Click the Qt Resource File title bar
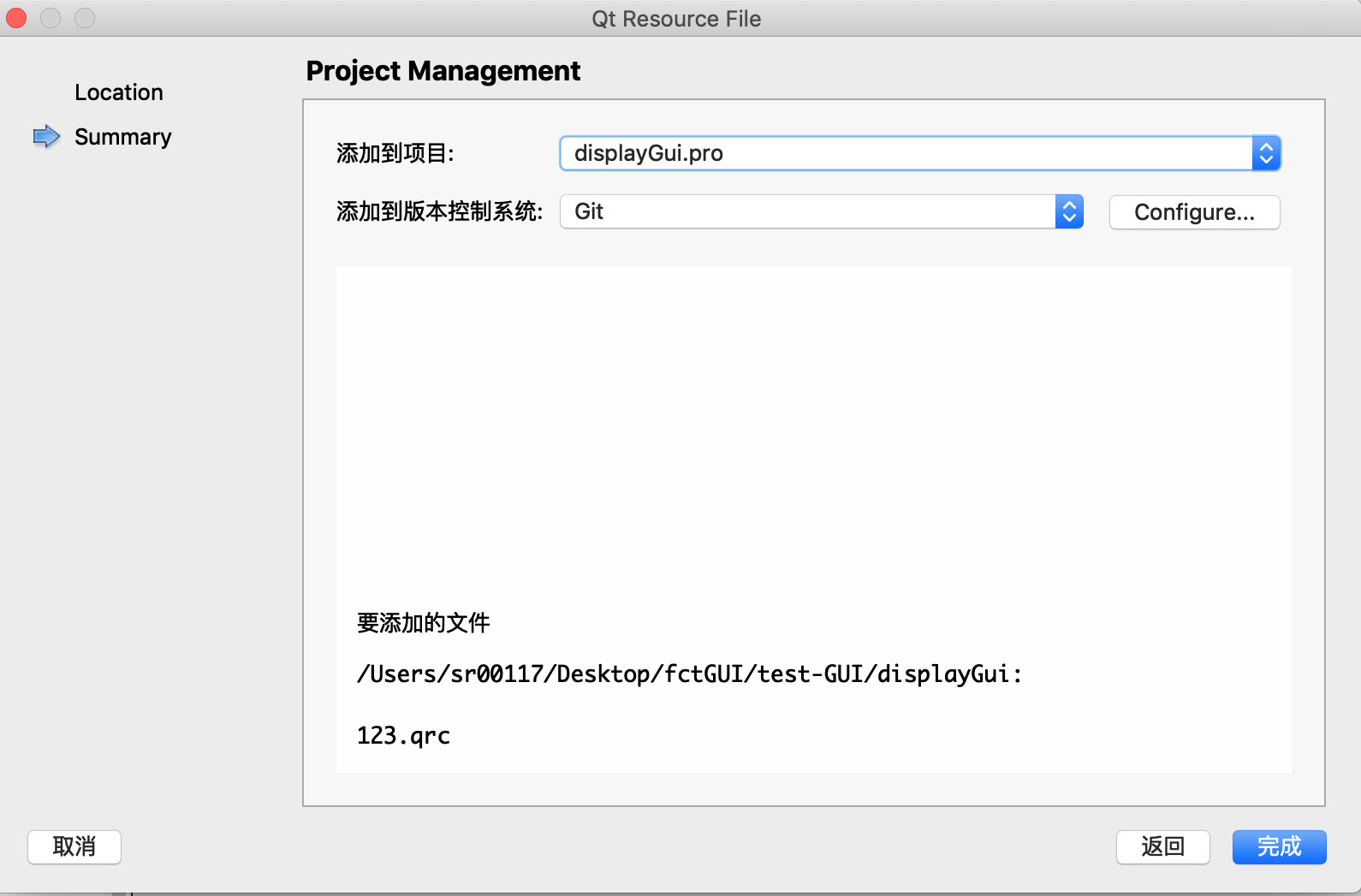 coord(676,18)
